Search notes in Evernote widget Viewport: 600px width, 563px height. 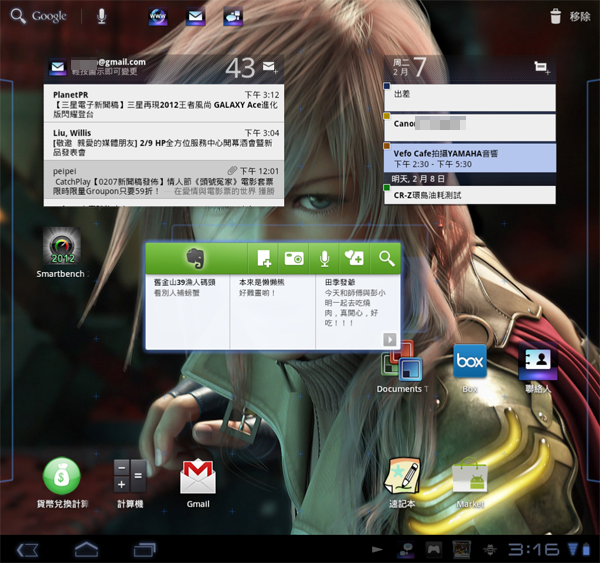(x=386, y=258)
